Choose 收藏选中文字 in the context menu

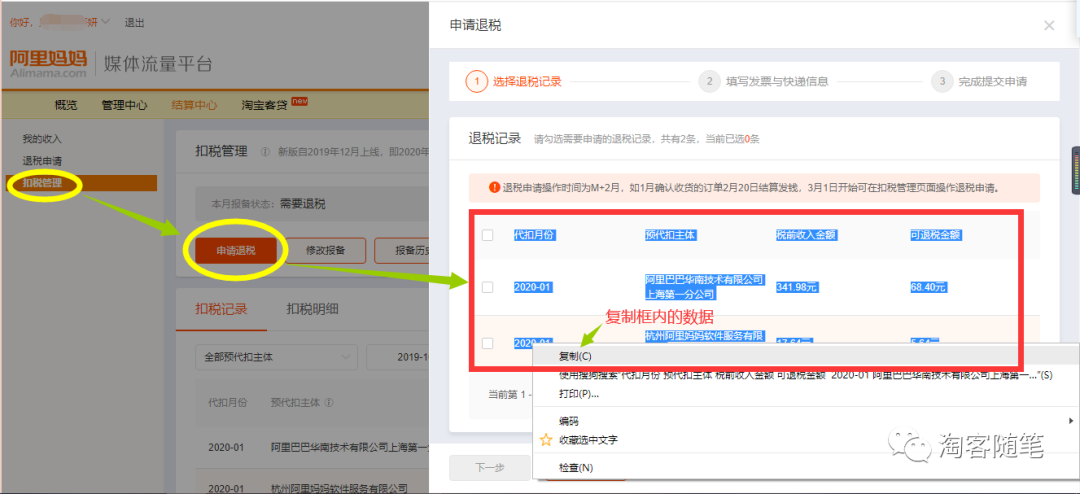point(807,440)
